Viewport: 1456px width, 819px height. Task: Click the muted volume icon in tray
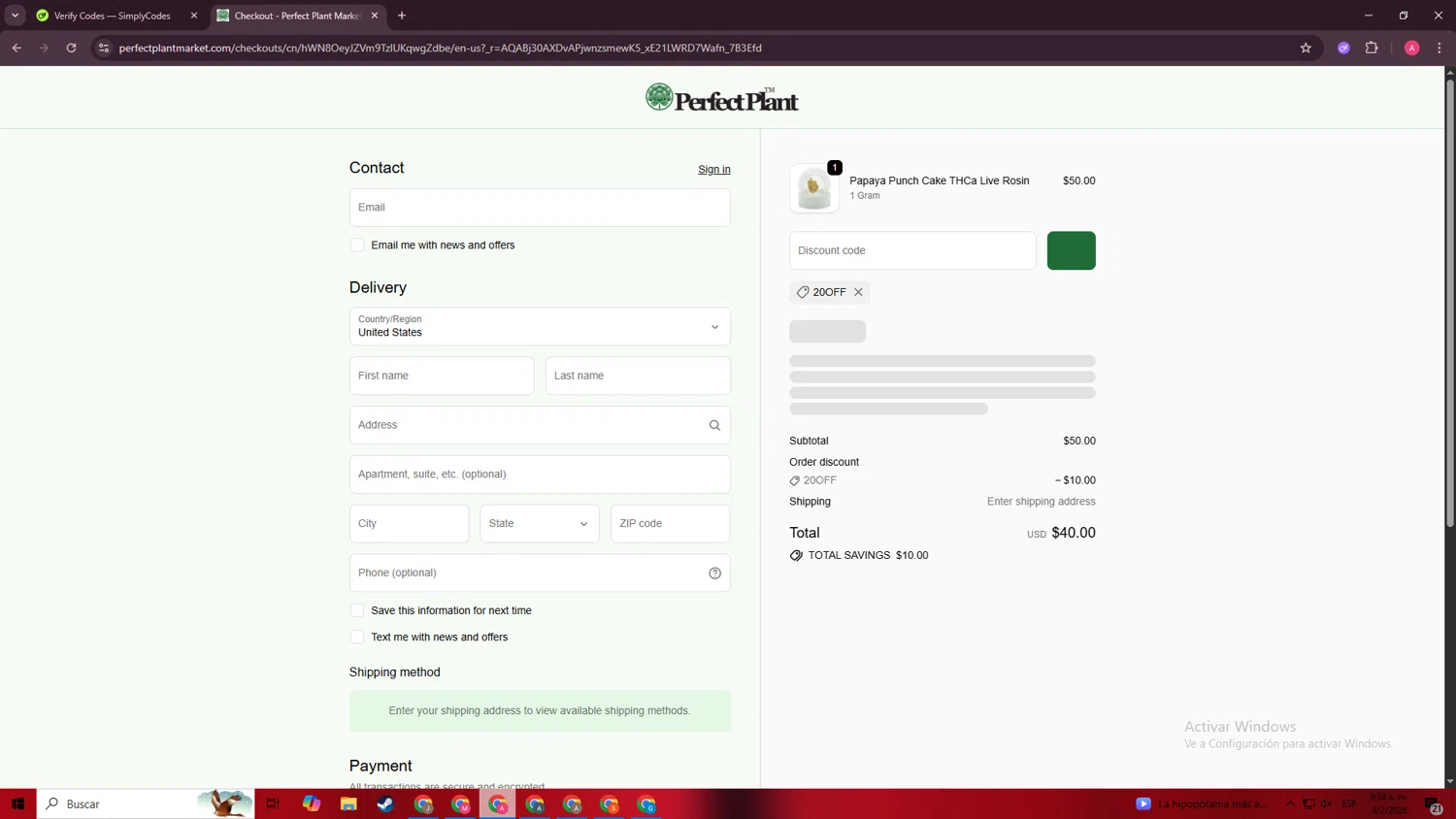(1326, 803)
